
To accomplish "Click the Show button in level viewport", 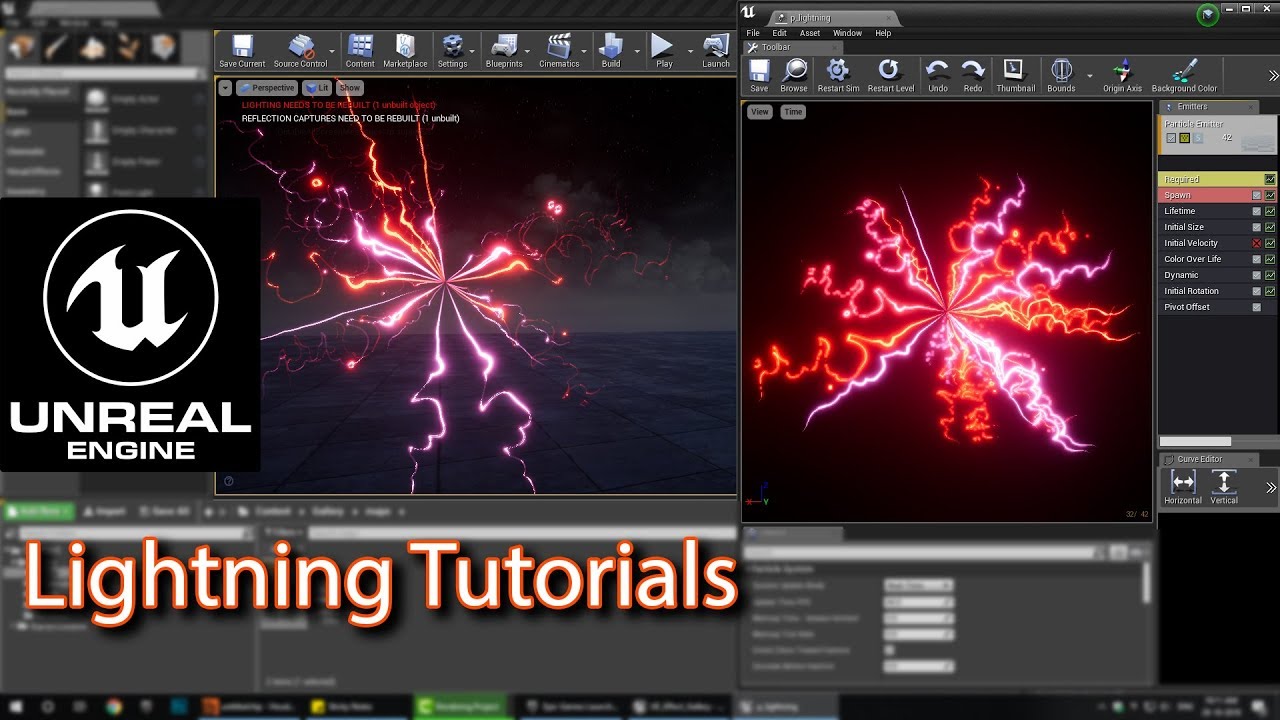I will pos(349,88).
